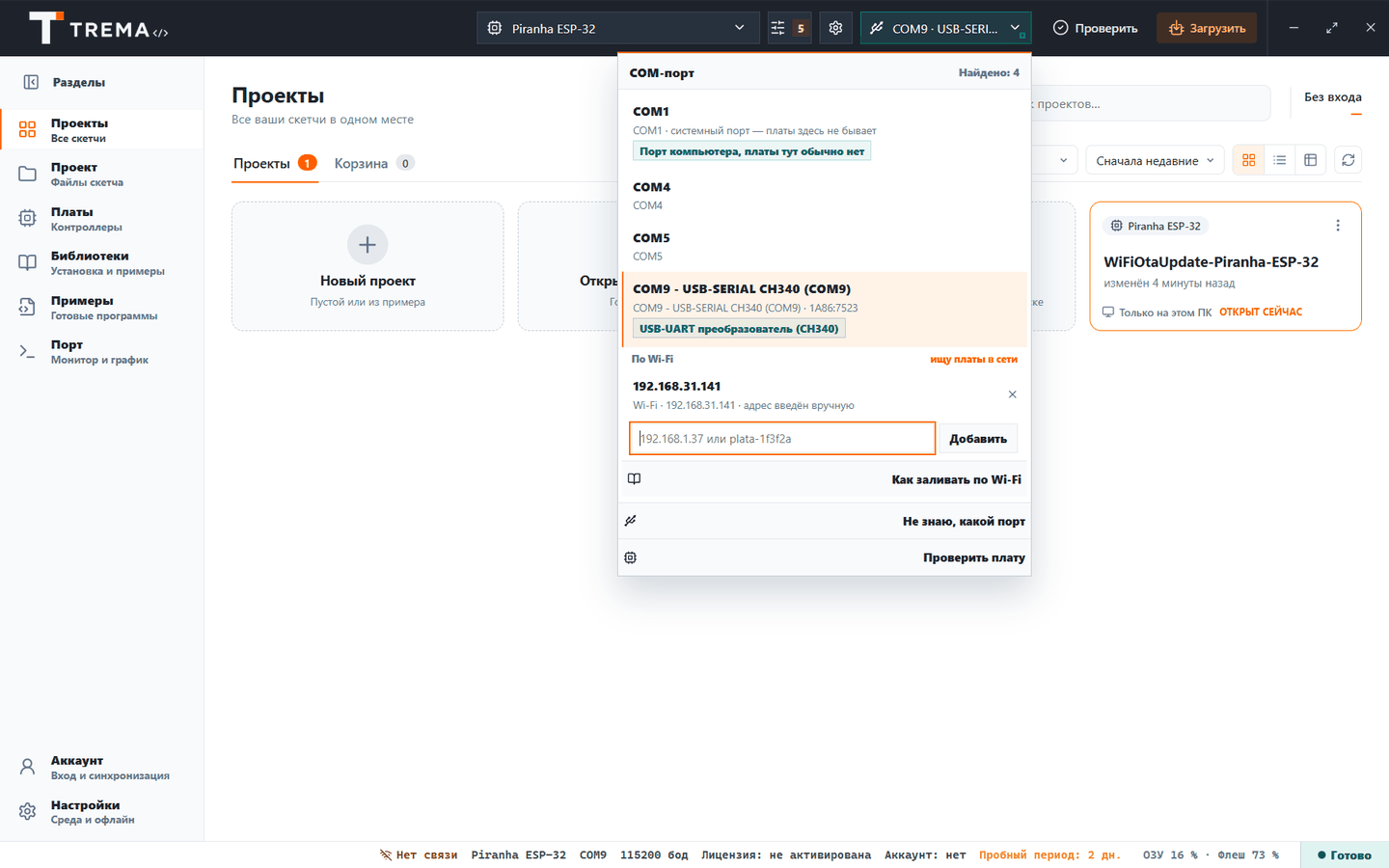Open the Проекты section in sidebar

(x=102, y=130)
